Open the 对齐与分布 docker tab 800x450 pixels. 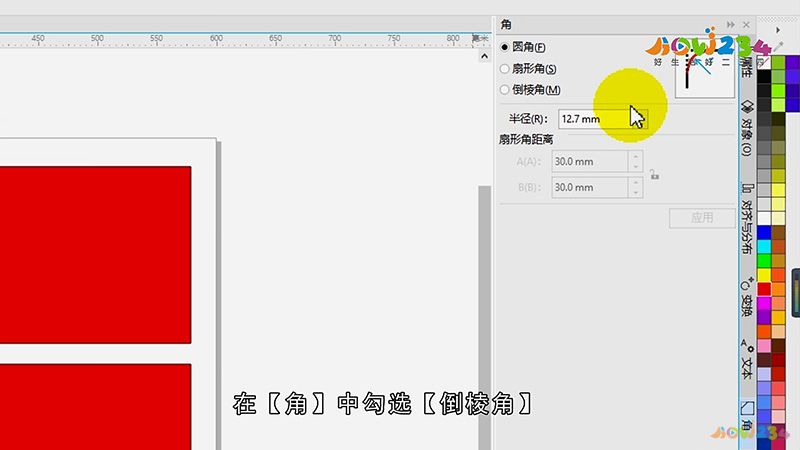pos(747,218)
